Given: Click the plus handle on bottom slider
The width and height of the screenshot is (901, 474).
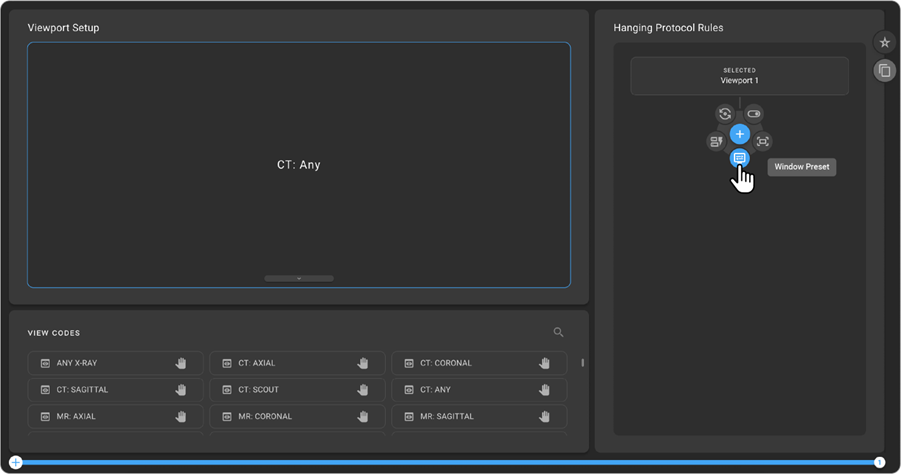Looking at the screenshot, I should click(x=16, y=463).
